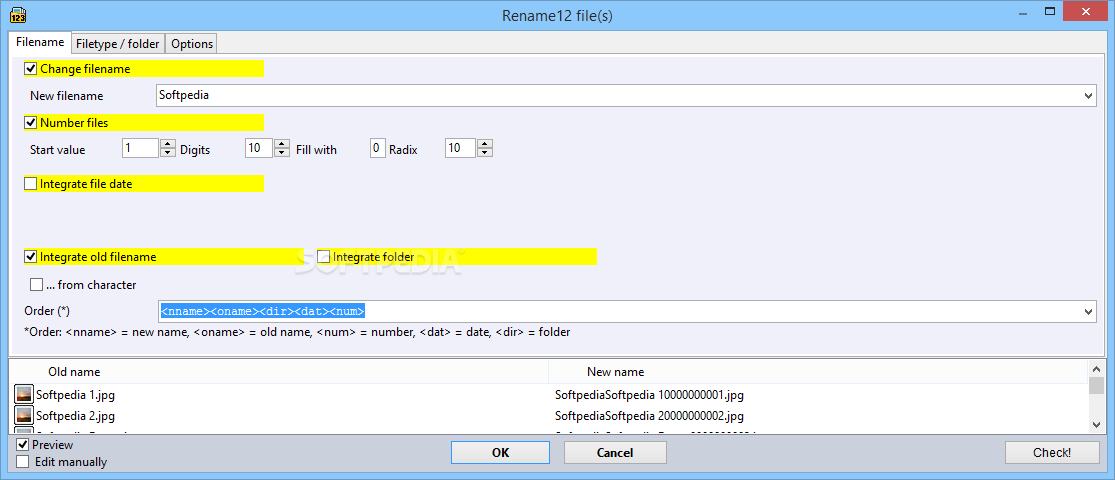The width and height of the screenshot is (1115, 480).
Task: Click the Softpedia 1.jpg file thumbnail icon
Action: click(x=24, y=395)
